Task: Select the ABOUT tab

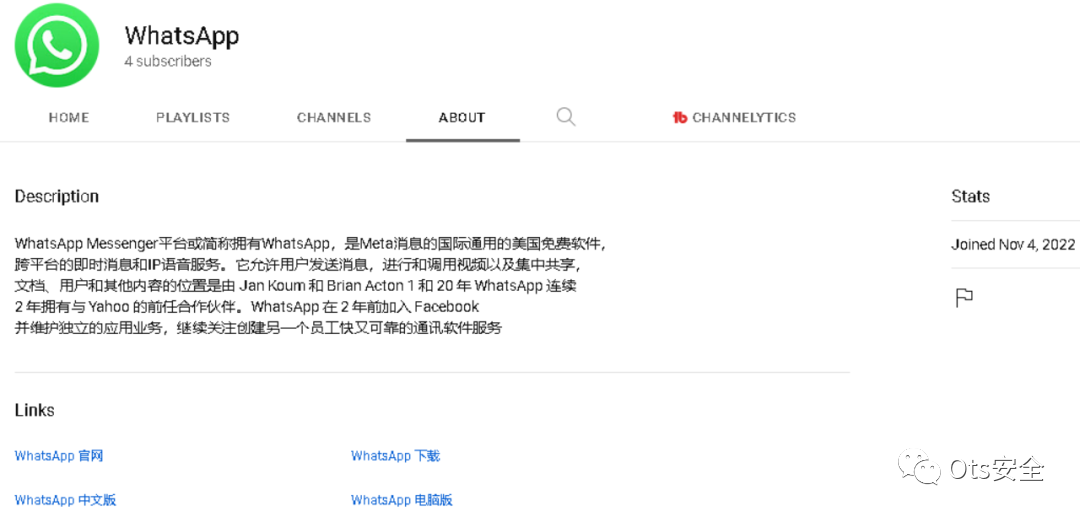Action: coord(462,118)
